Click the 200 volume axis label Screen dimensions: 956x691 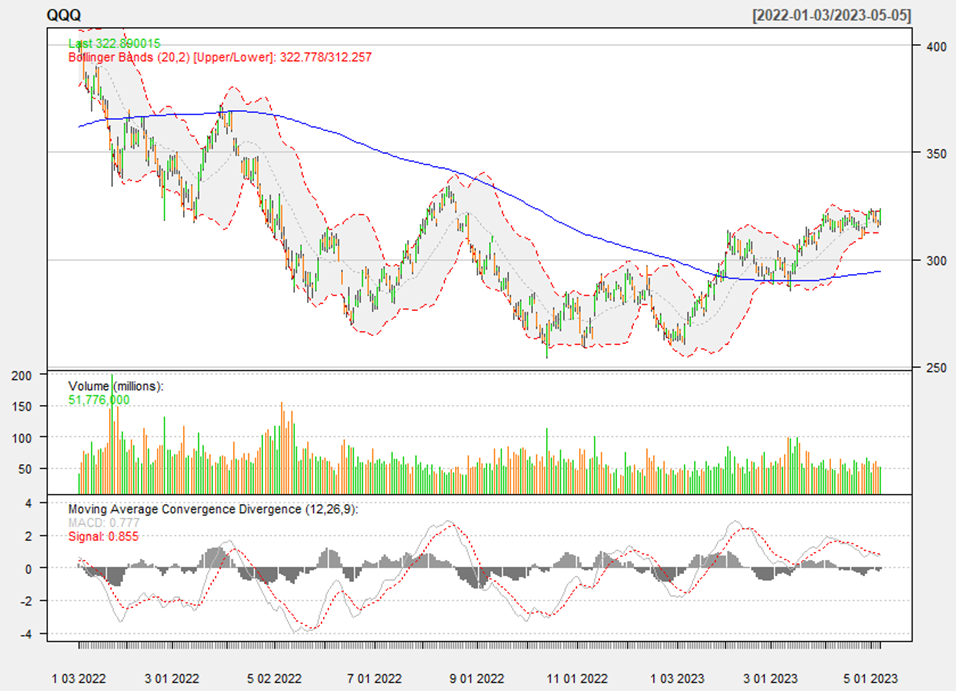point(21,376)
